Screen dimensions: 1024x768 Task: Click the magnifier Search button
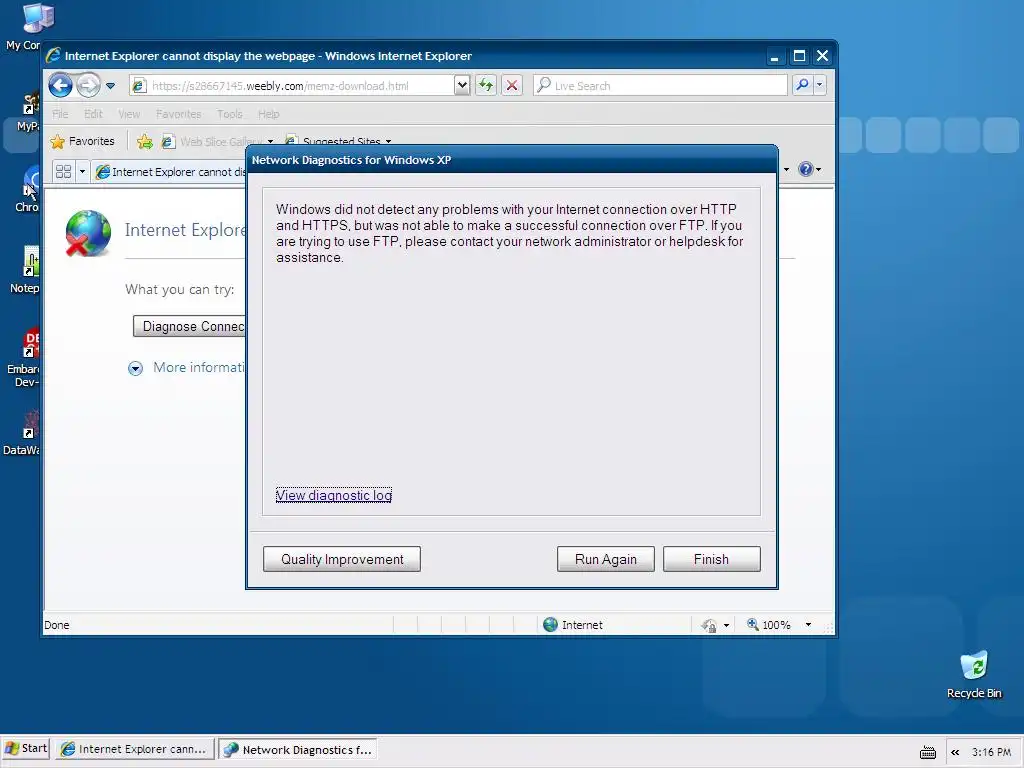coord(802,85)
